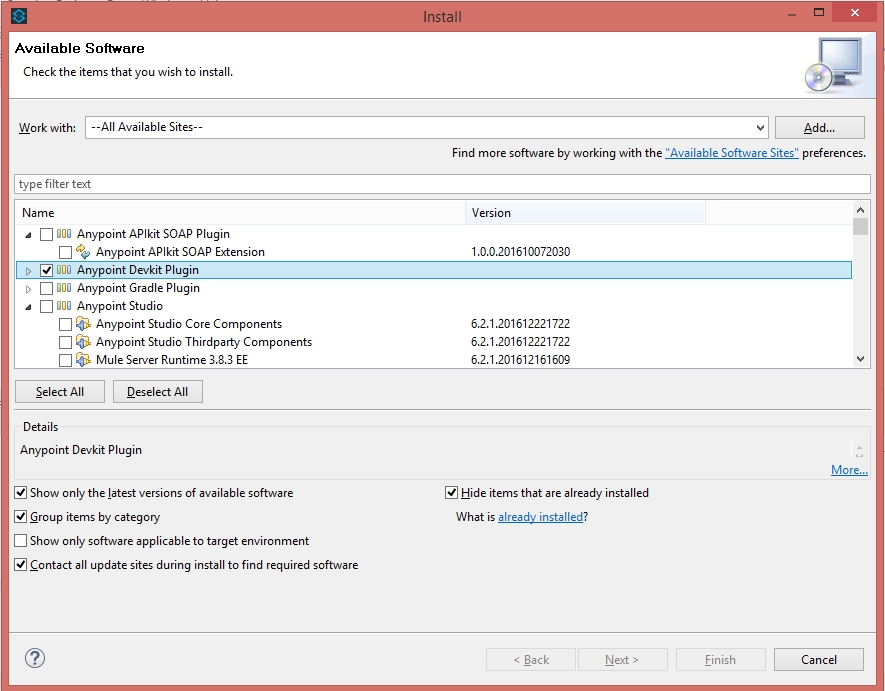Collapse the Anypoint Studio tree node
885x691 pixels.
tap(28, 306)
